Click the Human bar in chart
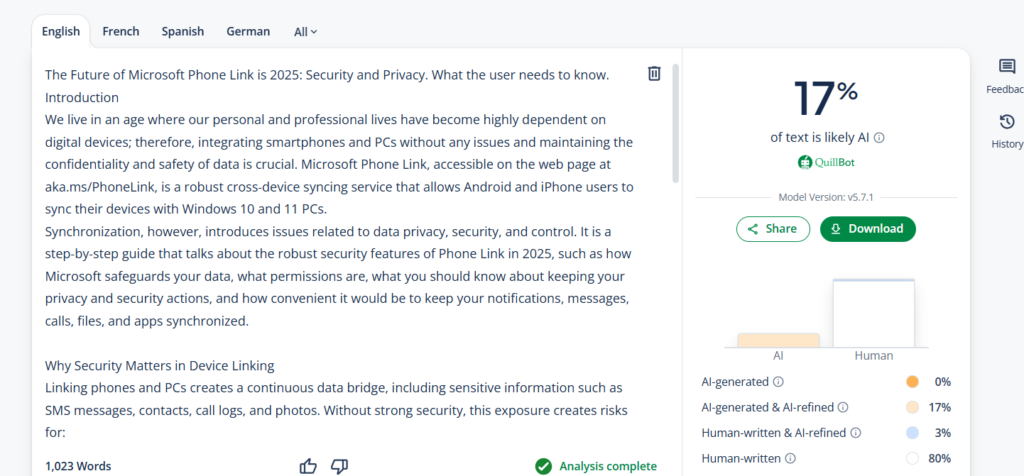The image size is (1024, 476). [x=874, y=313]
